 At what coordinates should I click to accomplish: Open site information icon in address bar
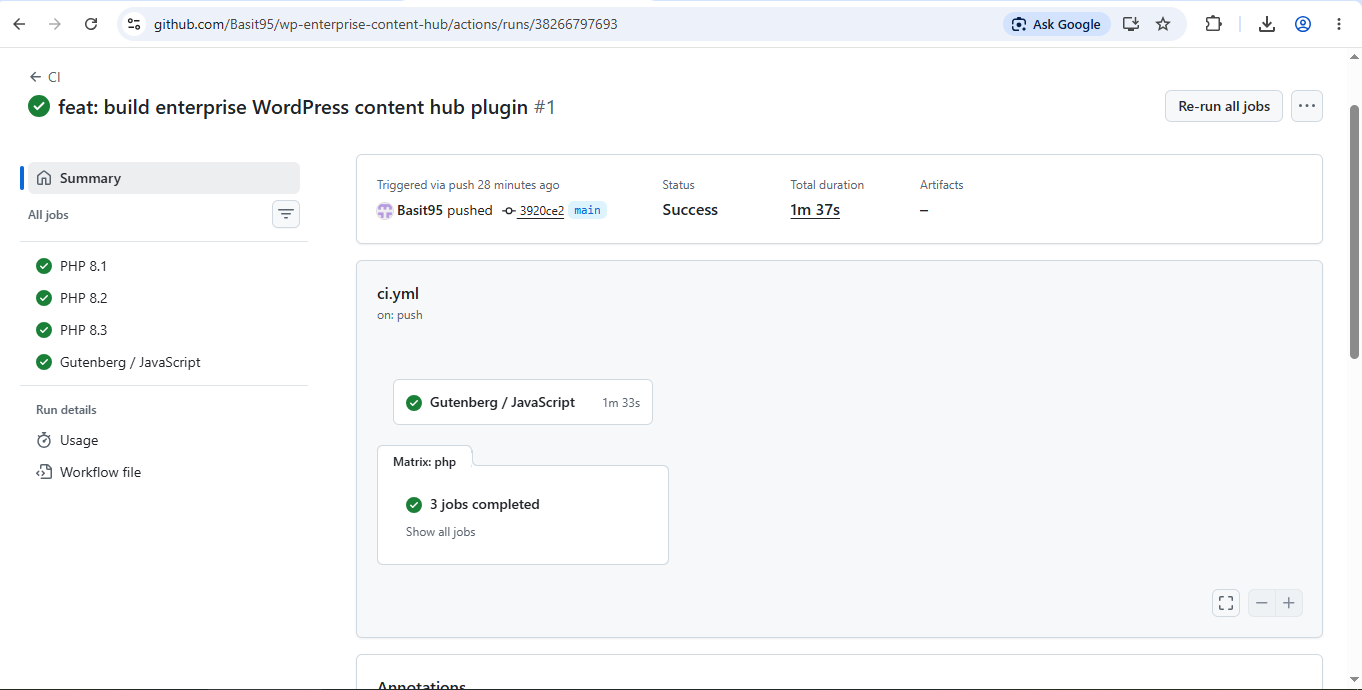coord(134,24)
